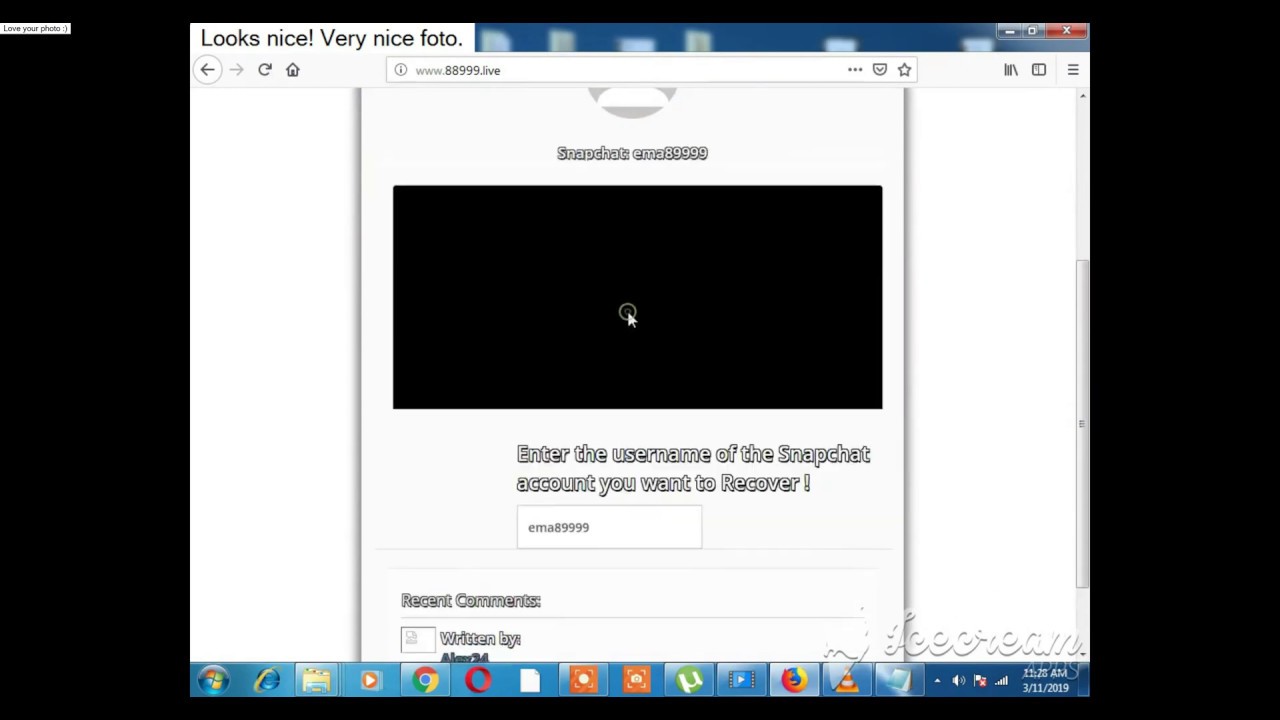Save page to Pocket
The height and width of the screenshot is (720, 1280).
(880, 70)
